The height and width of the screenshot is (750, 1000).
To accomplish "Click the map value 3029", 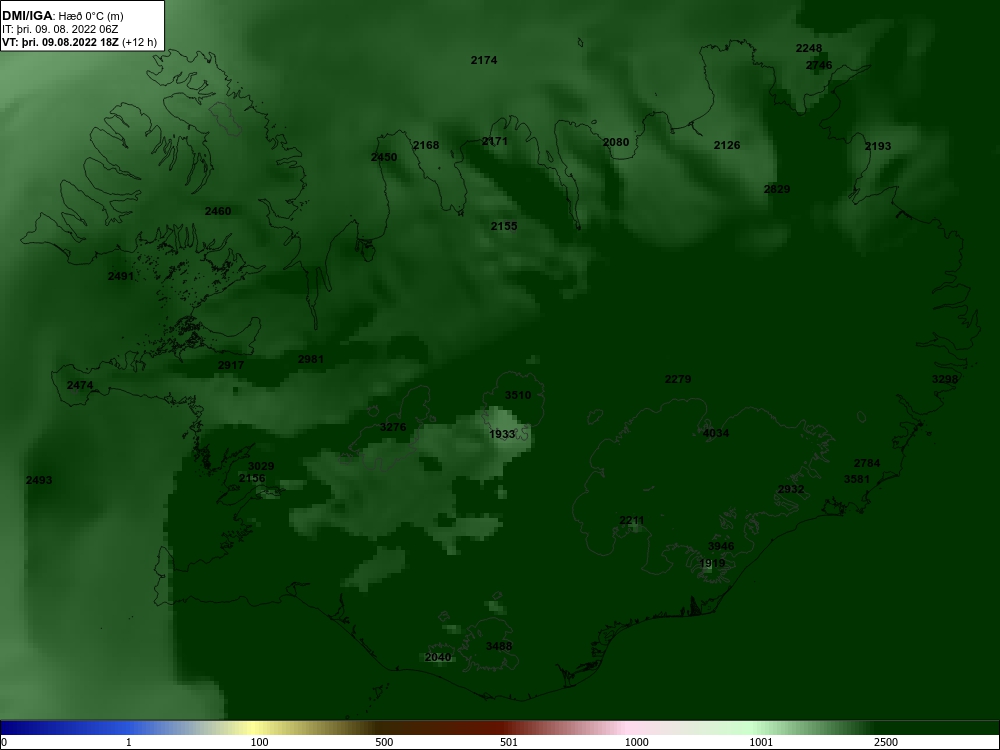I will point(261,466).
